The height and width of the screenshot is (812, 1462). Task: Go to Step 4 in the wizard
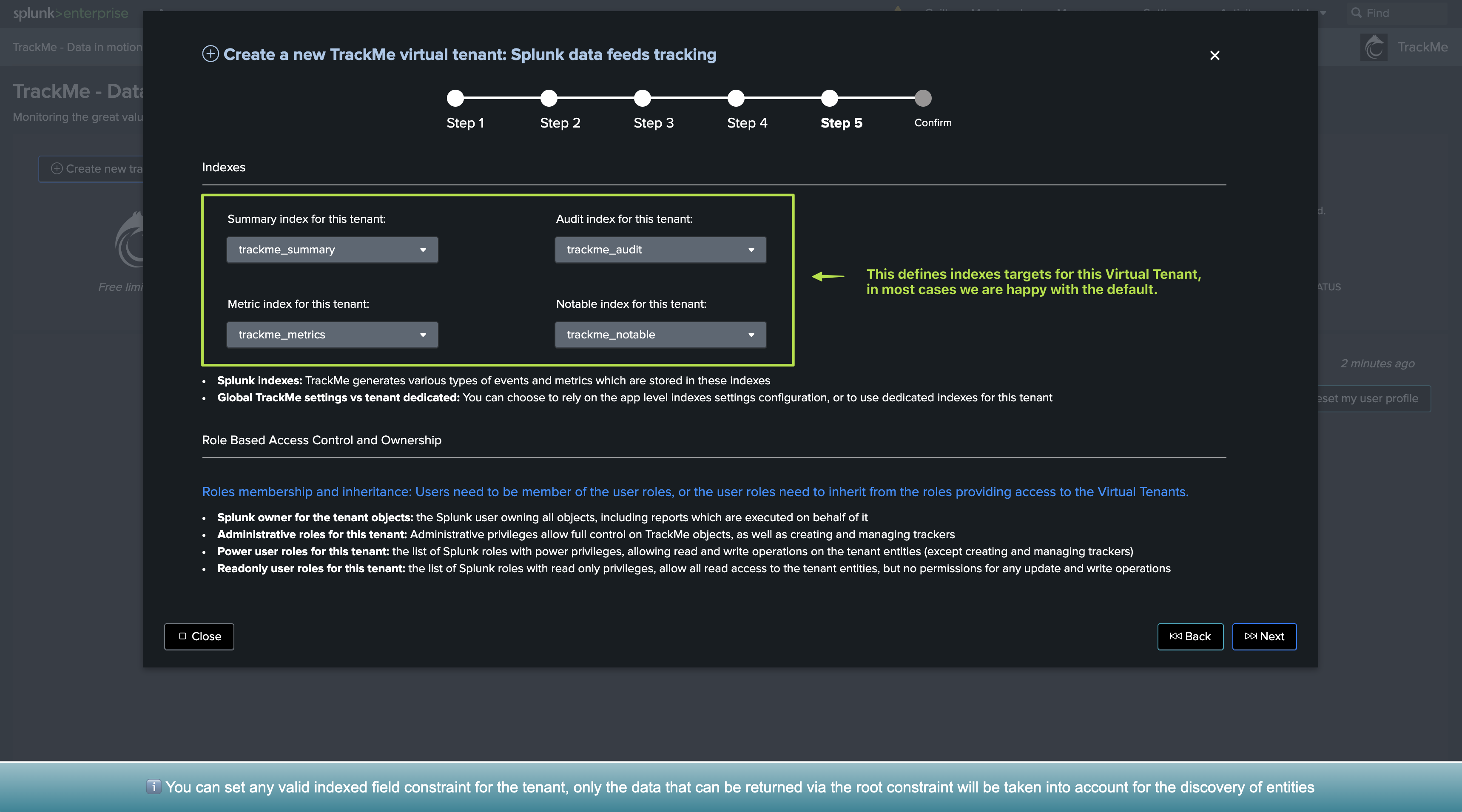click(736, 98)
